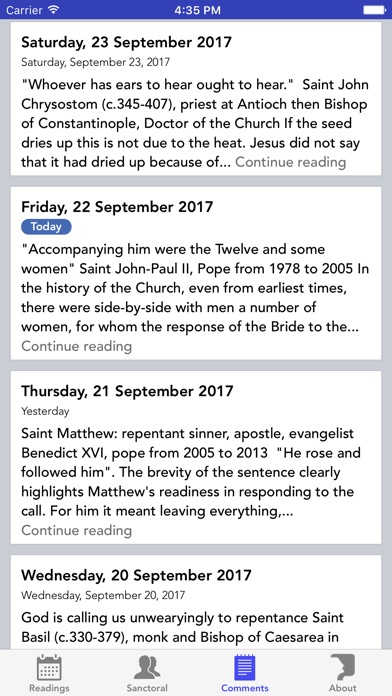Open the Readings calendar icon
The height and width of the screenshot is (696, 392).
[x=49, y=667]
